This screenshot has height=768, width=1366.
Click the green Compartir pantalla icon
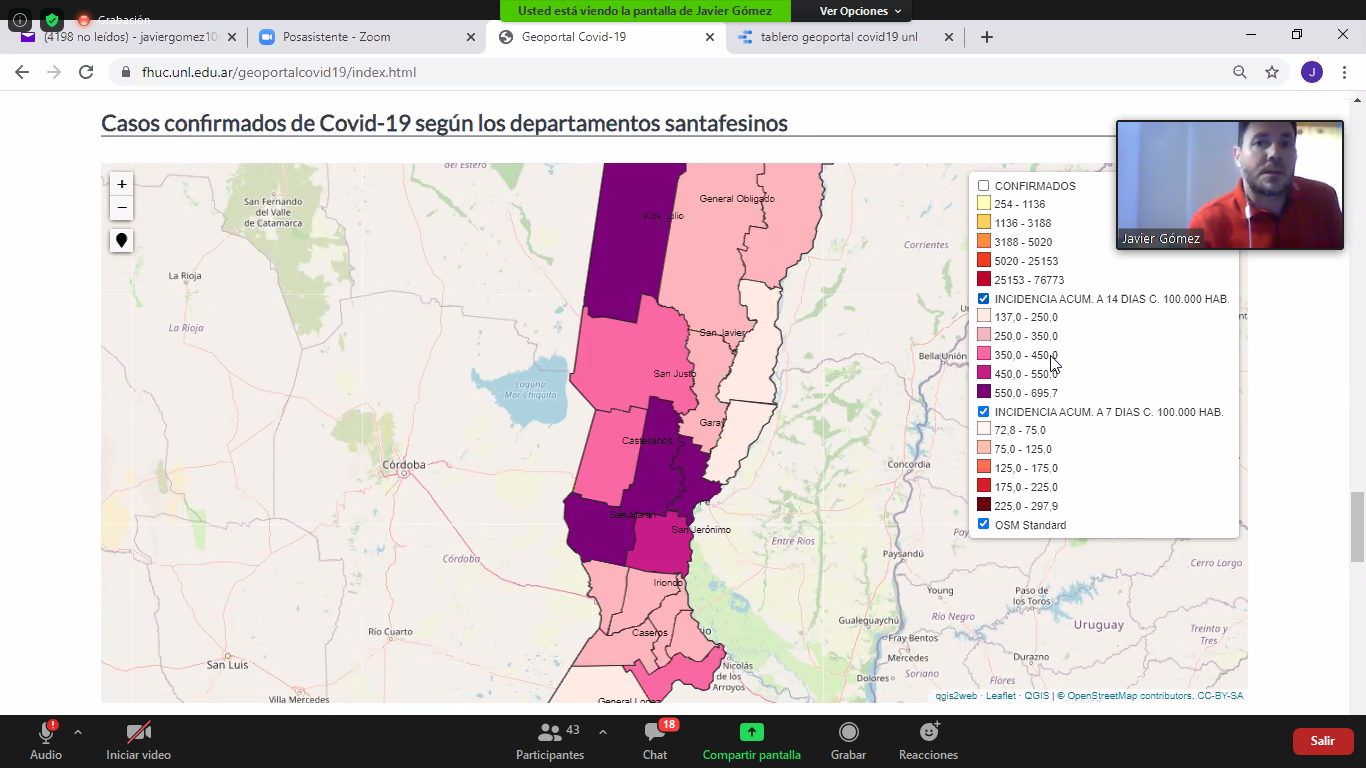click(x=751, y=732)
